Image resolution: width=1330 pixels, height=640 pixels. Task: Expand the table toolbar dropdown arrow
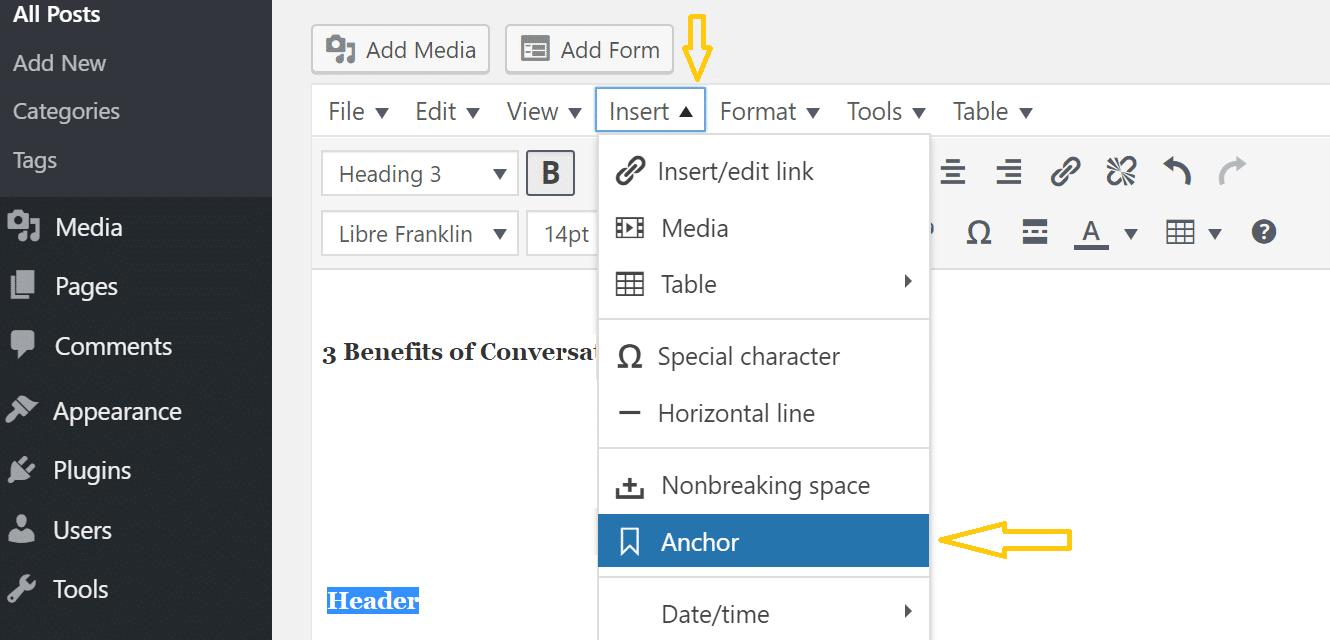(x=1215, y=234)
